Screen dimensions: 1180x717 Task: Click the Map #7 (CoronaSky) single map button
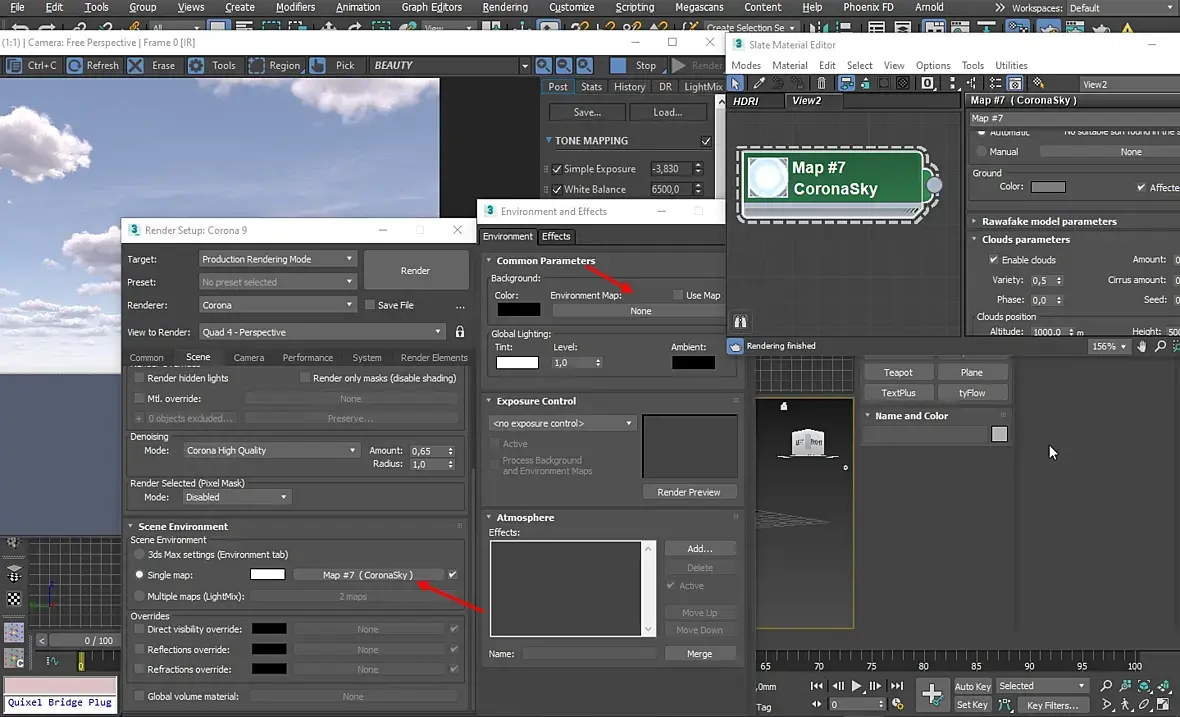coord(367,575)
